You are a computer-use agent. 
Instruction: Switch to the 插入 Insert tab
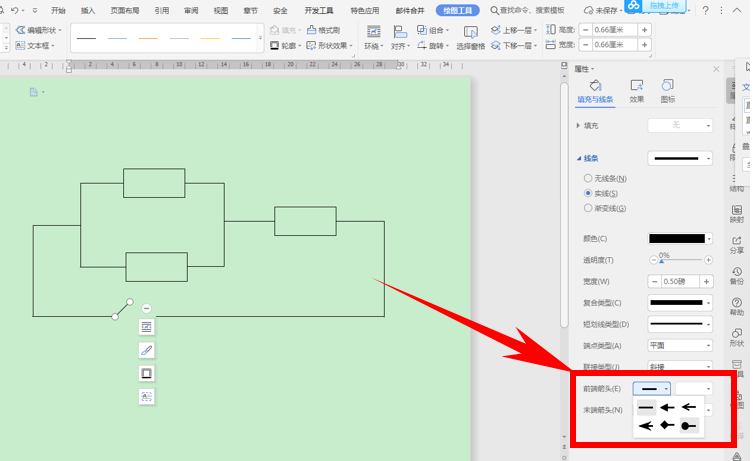(88, 10)
